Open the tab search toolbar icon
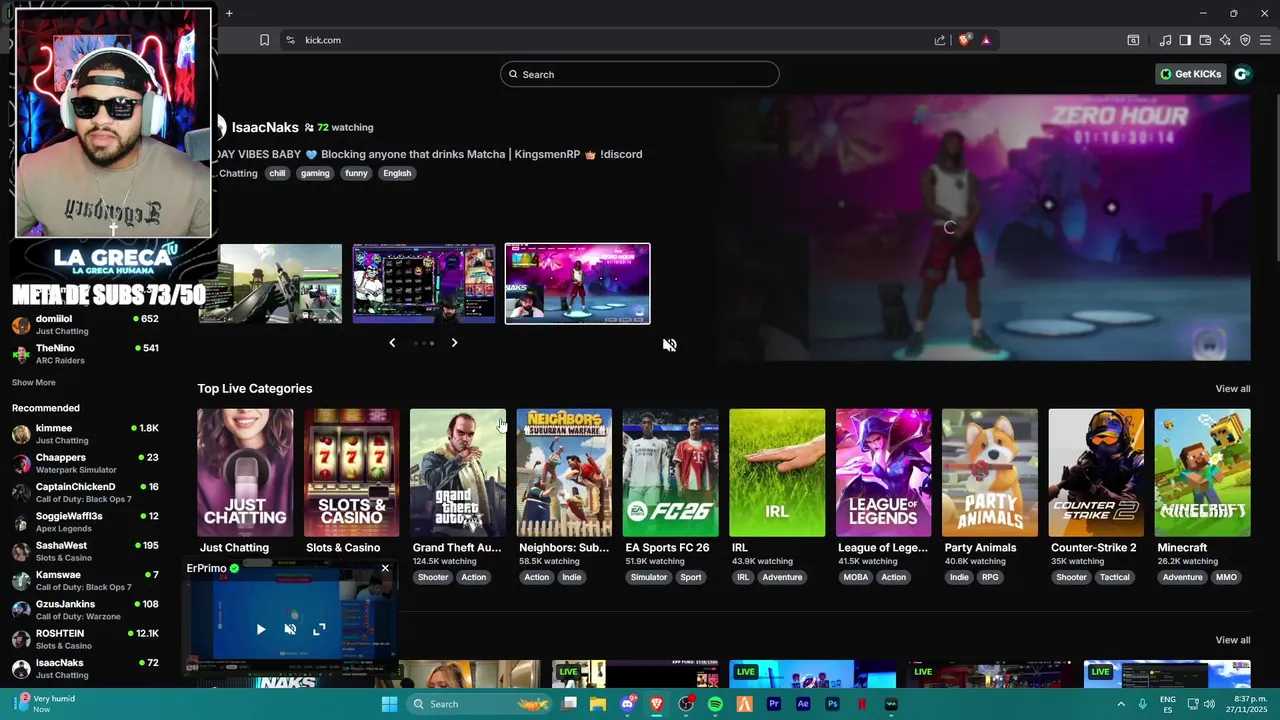Viewport: 1280px width, 720px height. (1133, 40)
